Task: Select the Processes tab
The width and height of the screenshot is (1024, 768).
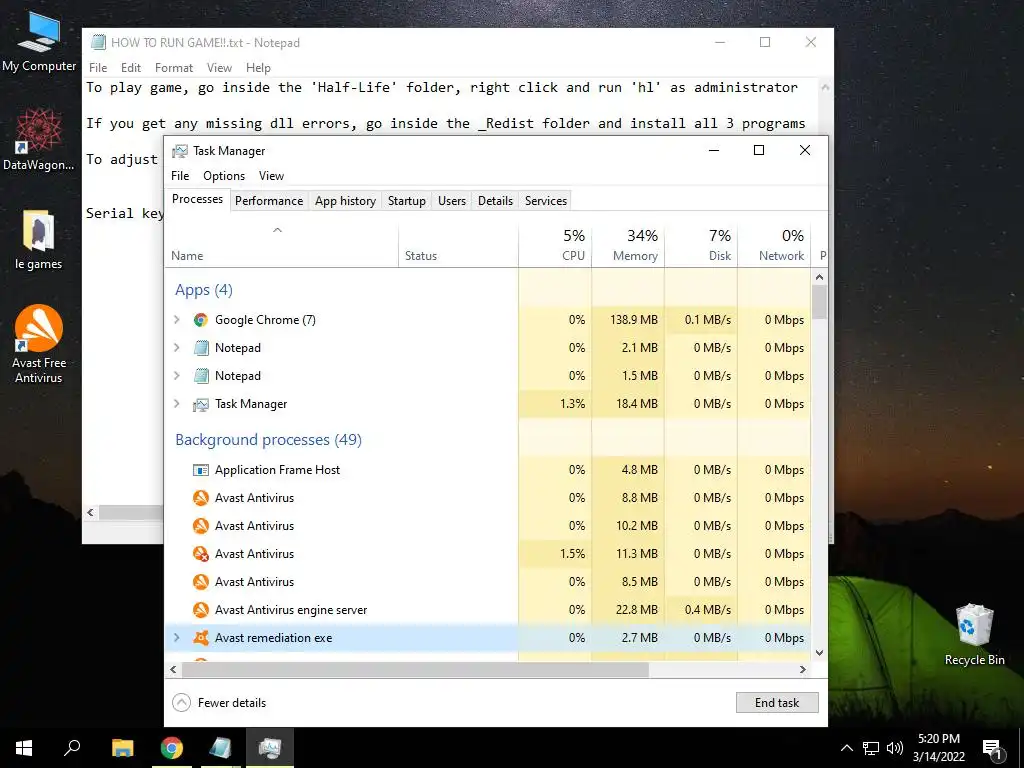Action: point(197,199)
